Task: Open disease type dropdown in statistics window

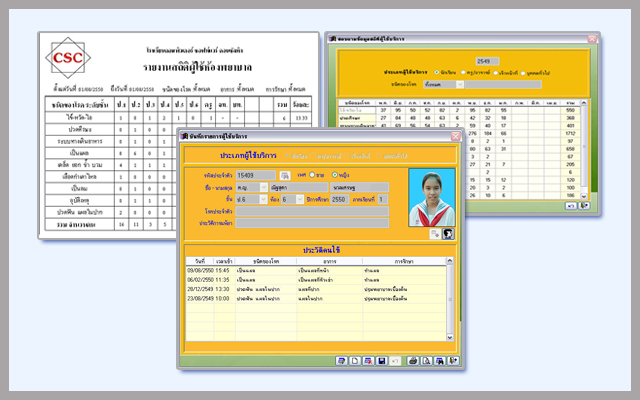Action: pos(460,84)
